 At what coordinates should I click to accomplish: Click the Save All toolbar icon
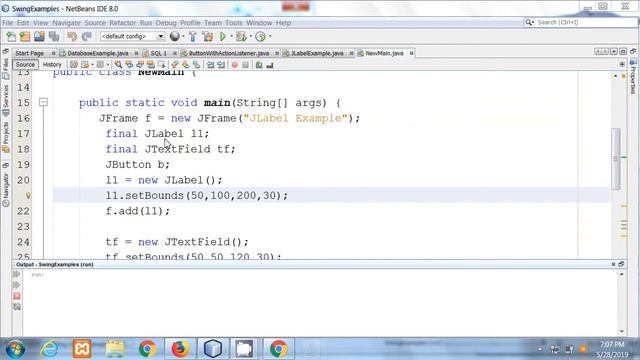[54, 37]
